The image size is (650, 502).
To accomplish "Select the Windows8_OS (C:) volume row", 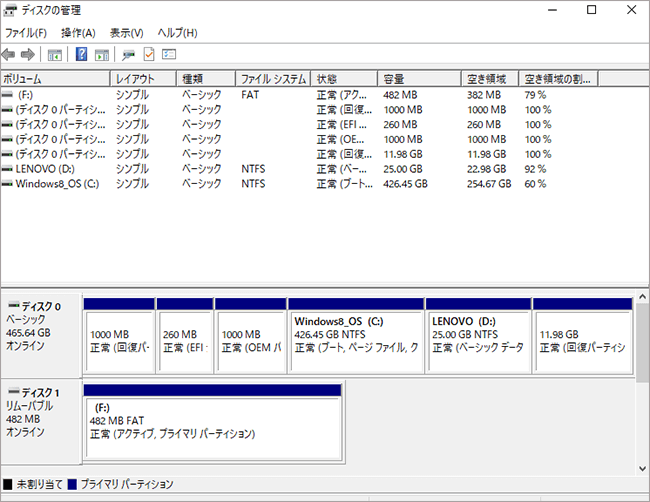I will click(298, 184).
